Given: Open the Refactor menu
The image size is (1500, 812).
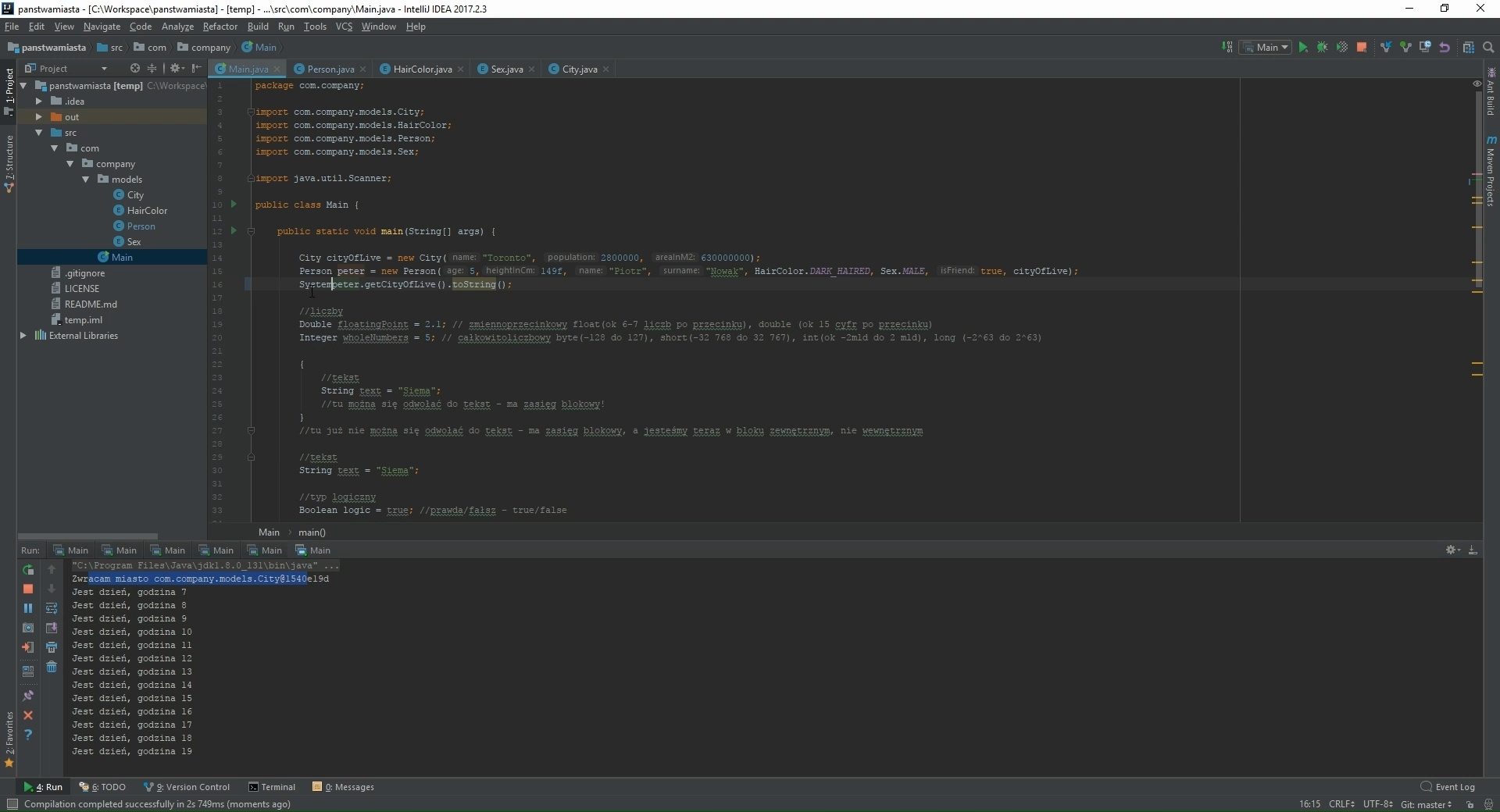Looking at the screenshot, I should click(220, 27).
